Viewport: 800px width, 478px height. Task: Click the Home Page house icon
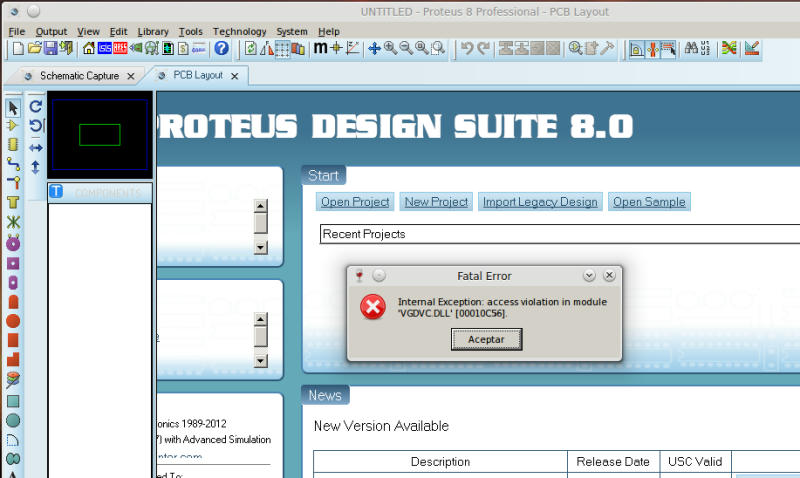pos(89,48)
